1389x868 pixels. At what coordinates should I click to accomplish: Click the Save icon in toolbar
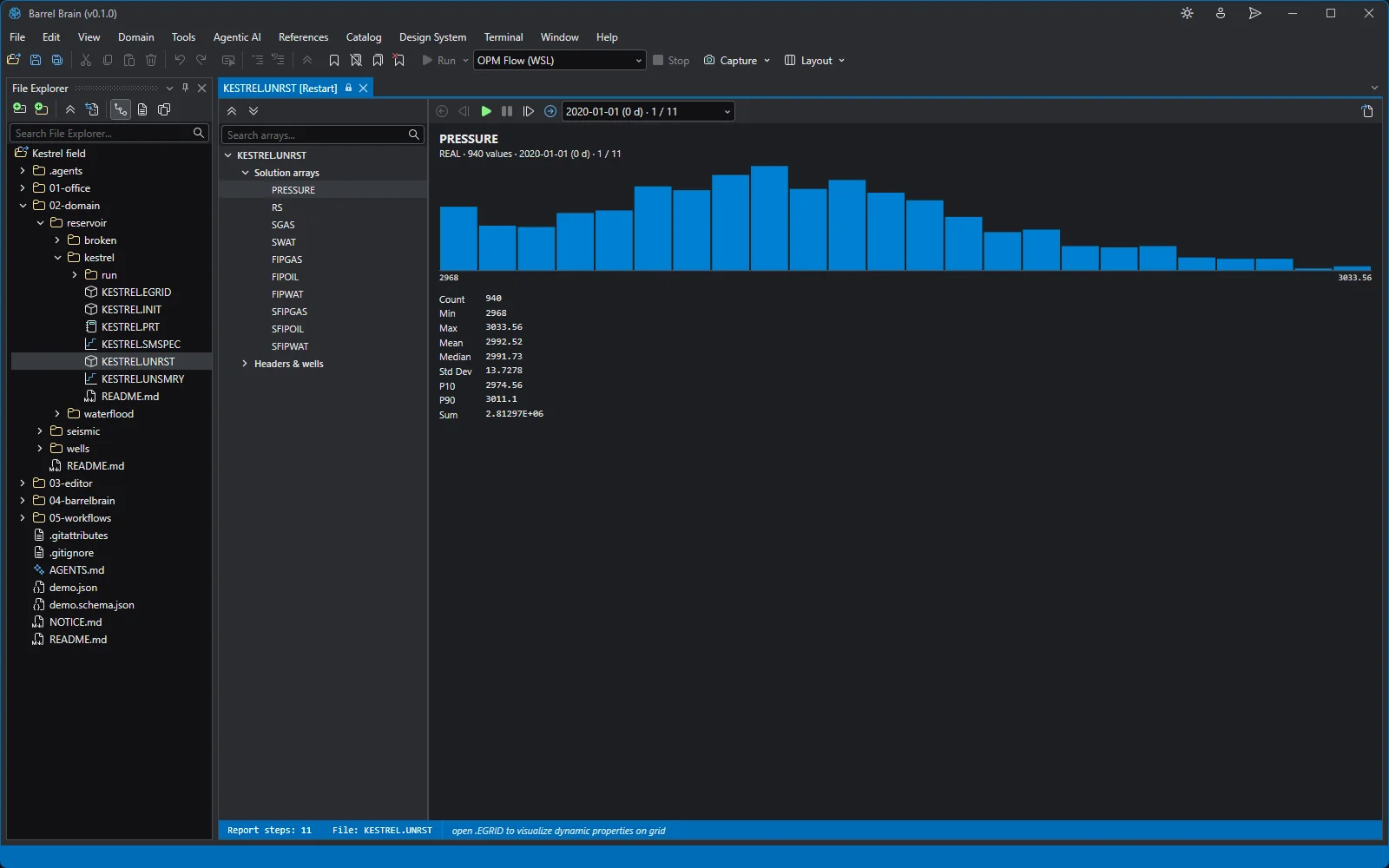point(36,60)
